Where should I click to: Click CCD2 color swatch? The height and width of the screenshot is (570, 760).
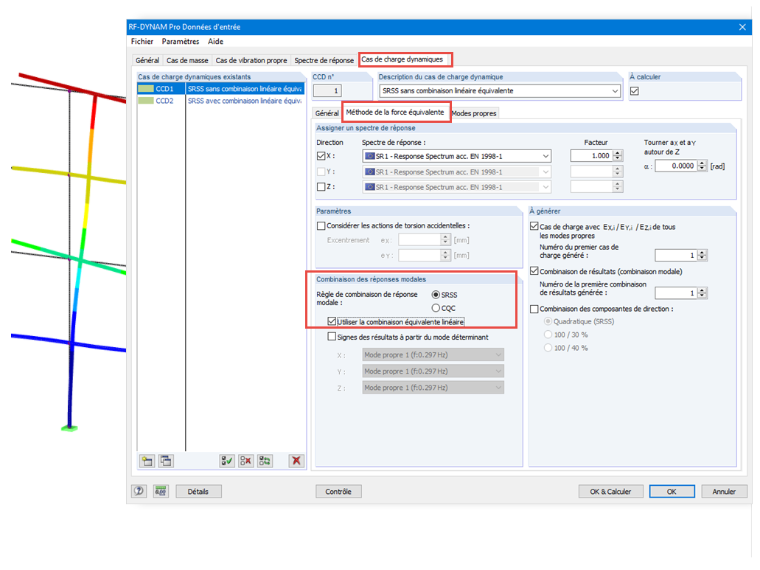point(146,101)
